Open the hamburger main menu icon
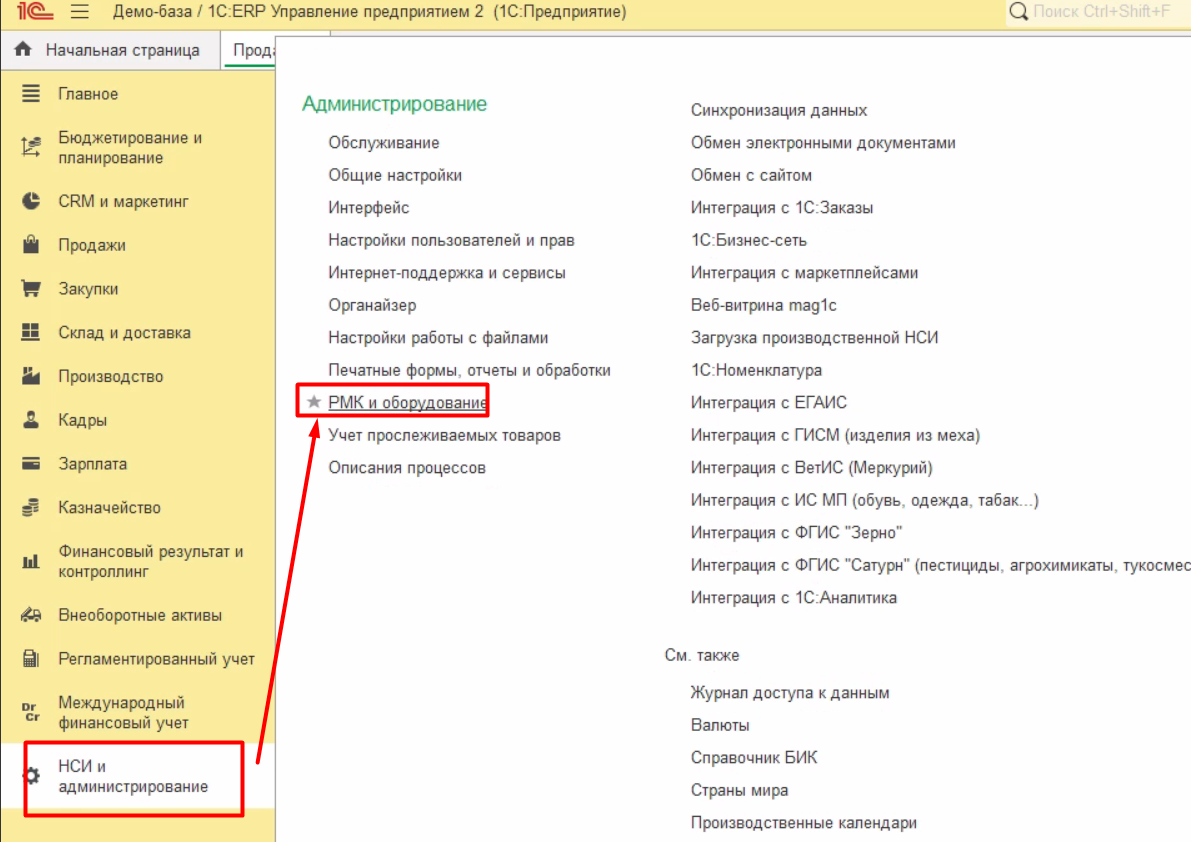The width and height of the screenshot is (1191, 842). click(x=80, y=12)
